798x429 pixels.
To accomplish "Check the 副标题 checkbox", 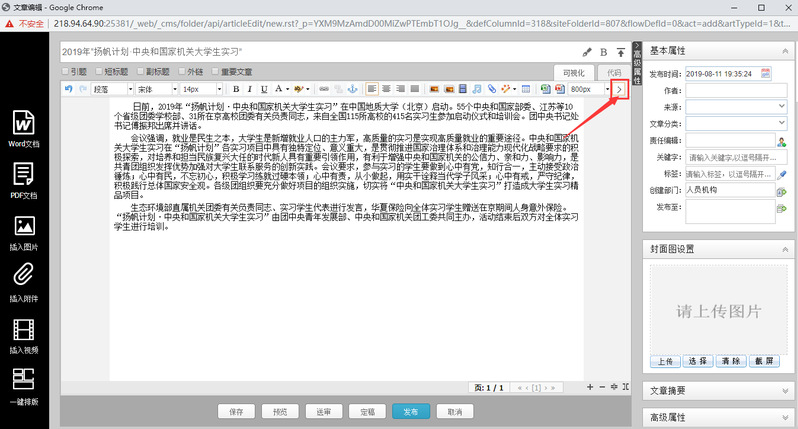I will [140, 71].
